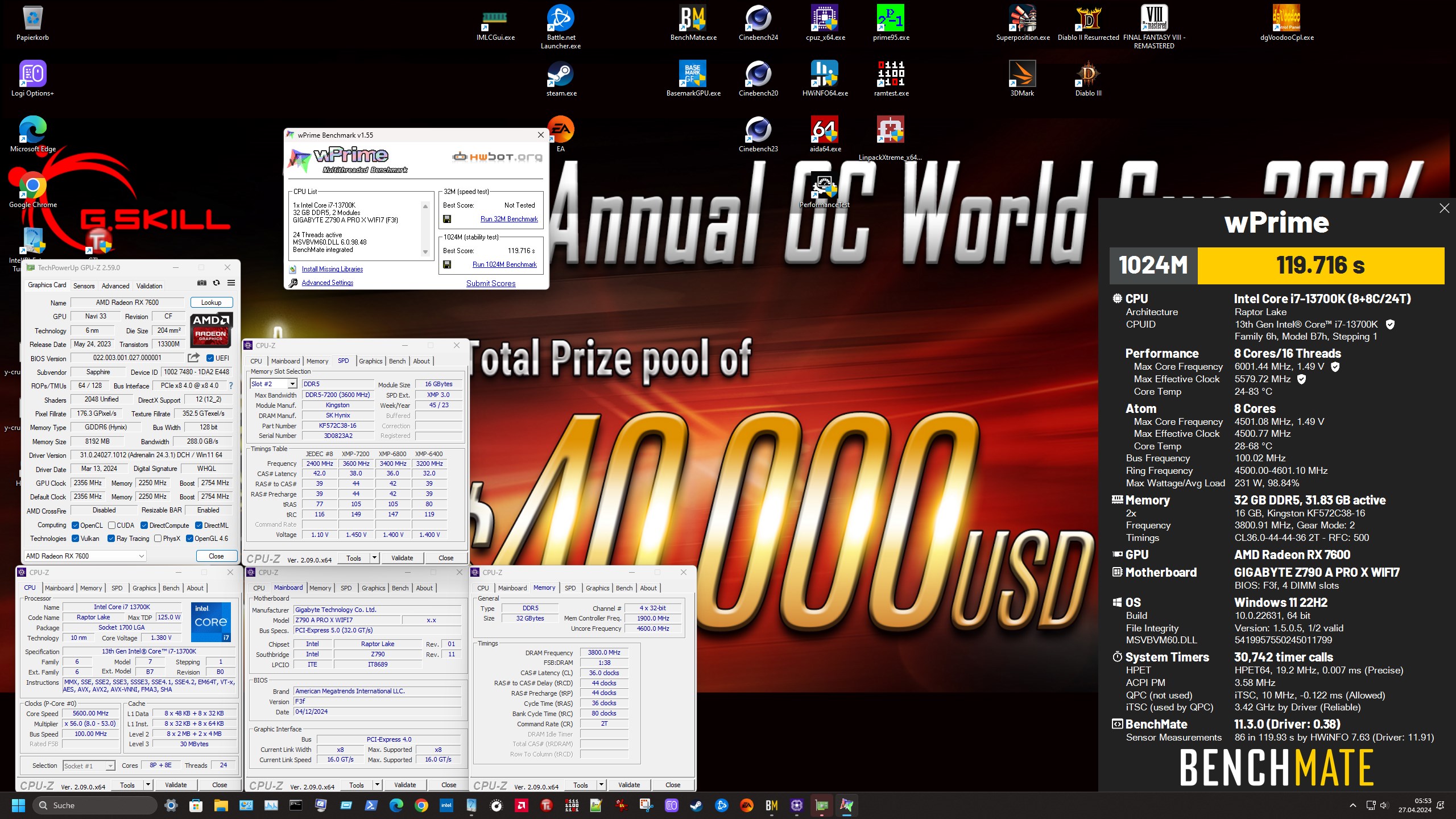Viewport: 1456px width, 819px height.
Task: Open prime95.exe desktop icon
Action: pyautogui.click(x=891, y=23)
